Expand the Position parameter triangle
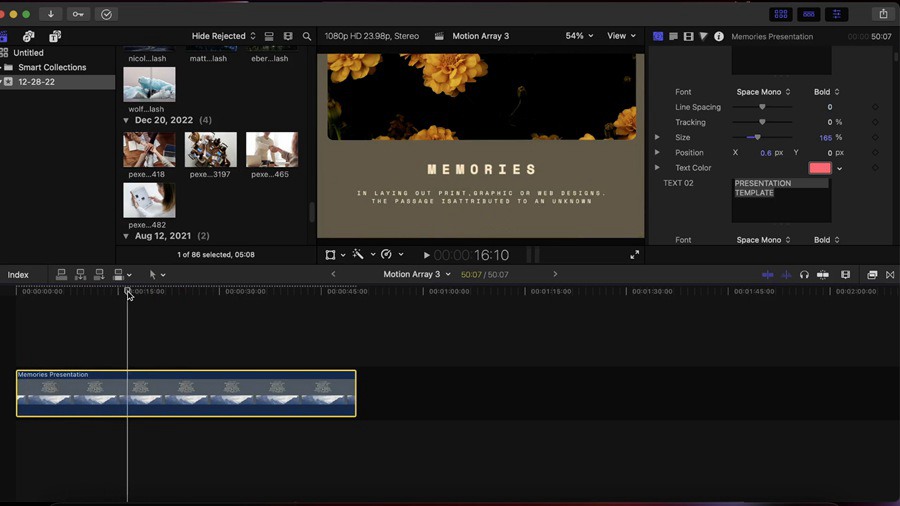The width and height of the screenshot is (900, 506). pos(657,152)
